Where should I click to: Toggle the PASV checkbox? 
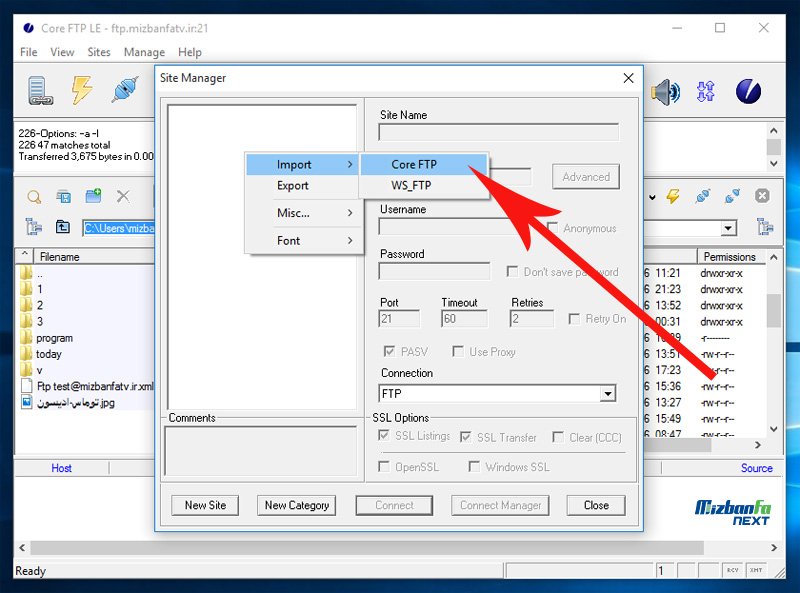[389, 352]
